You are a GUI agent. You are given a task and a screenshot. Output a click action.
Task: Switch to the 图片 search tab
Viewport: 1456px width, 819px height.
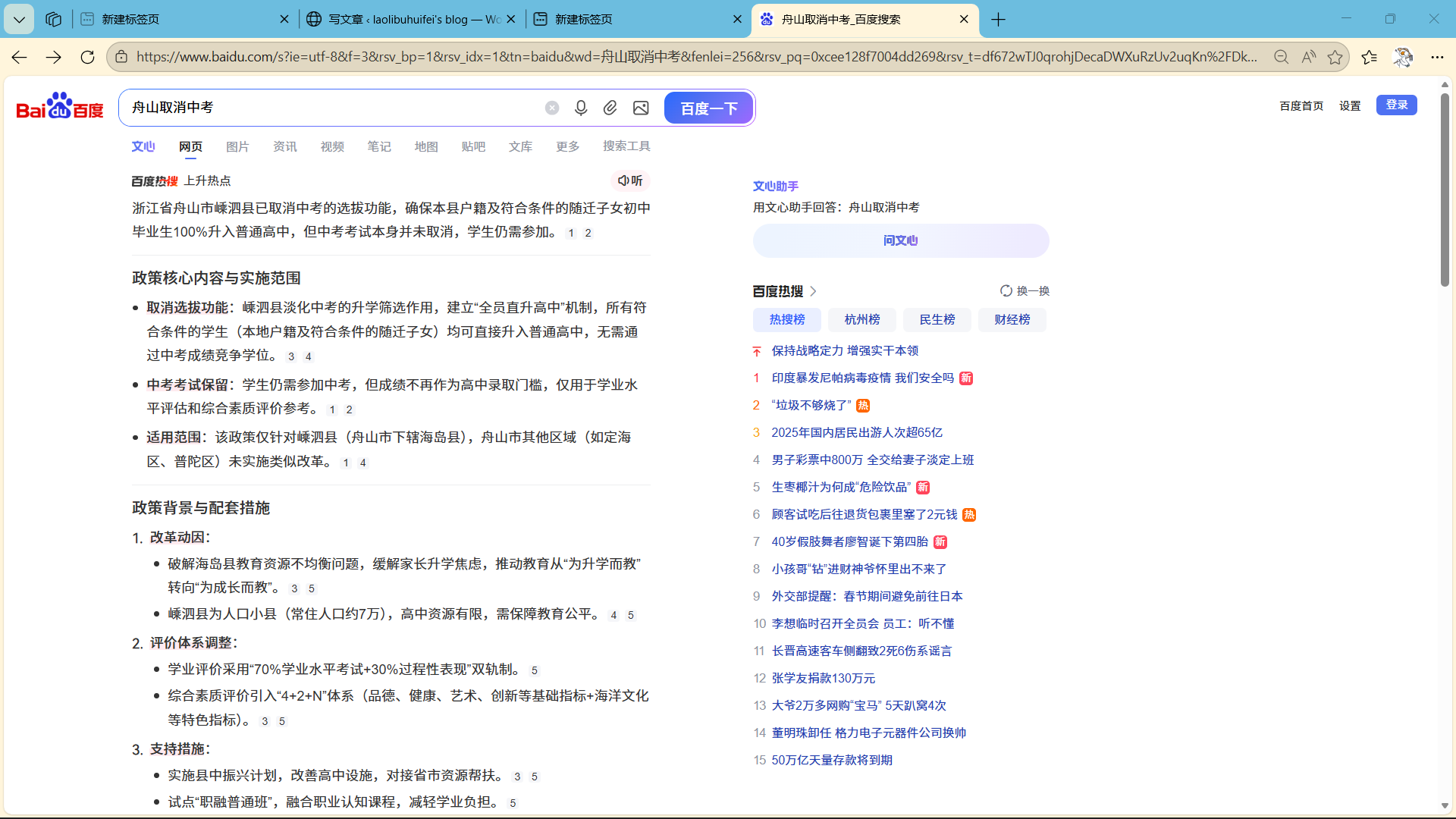(237, 146)
